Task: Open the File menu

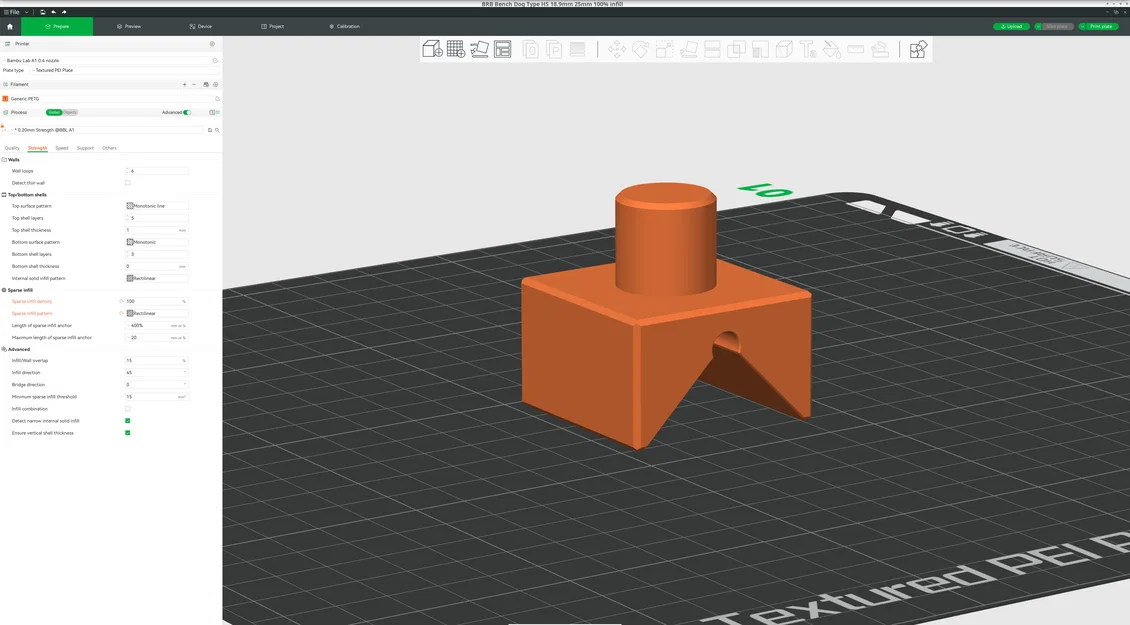Action: point(12,12)
